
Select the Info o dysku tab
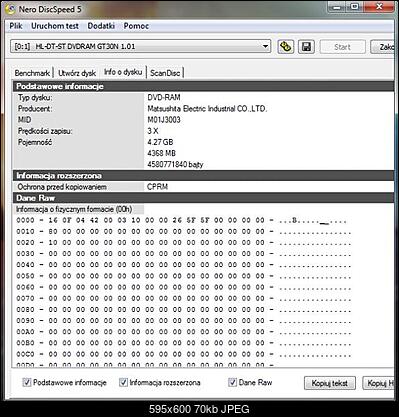click(123, 72)
